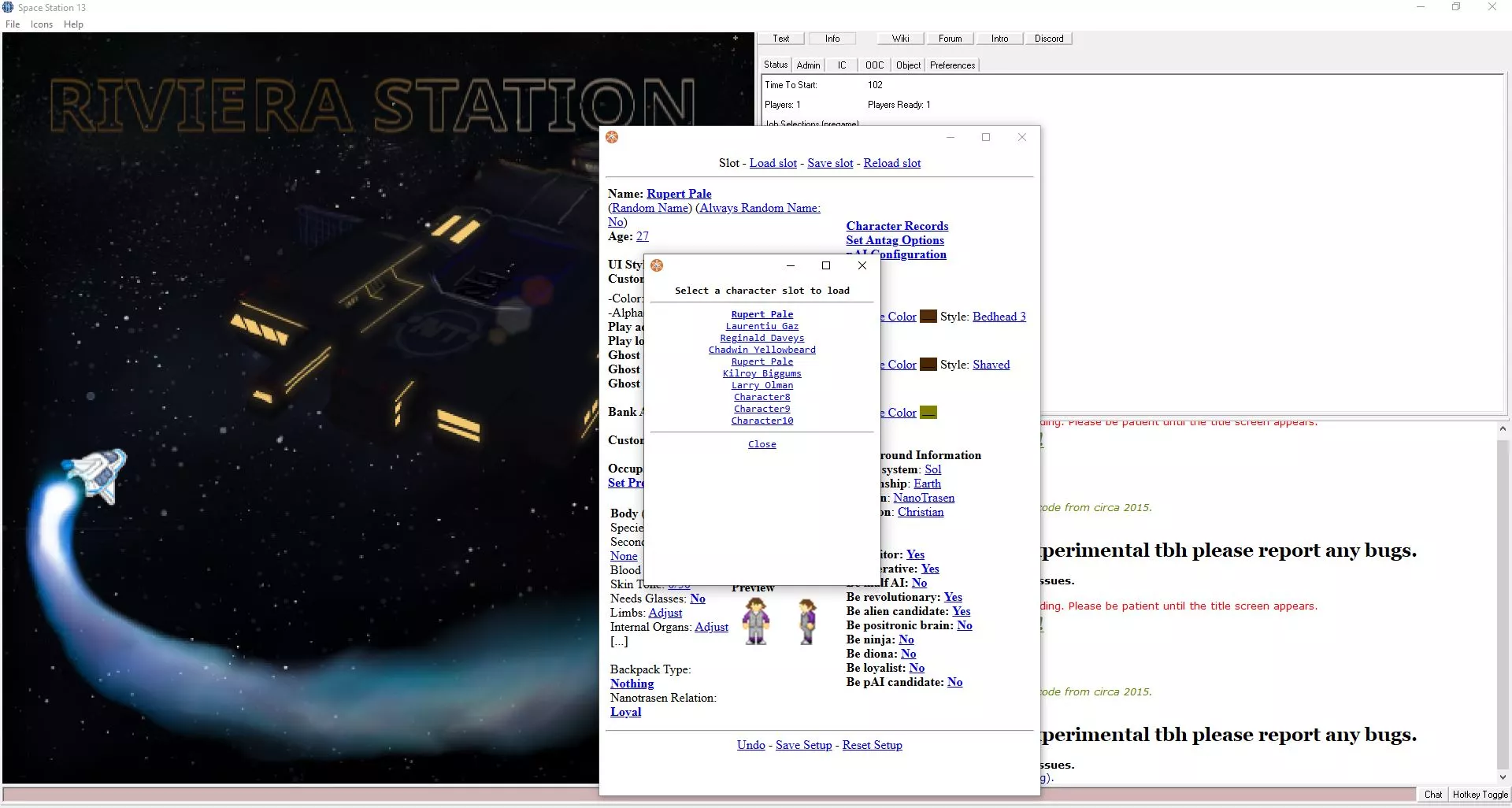Click the Intro button
Screen dimensions: 1512x808
(1000, 39)
